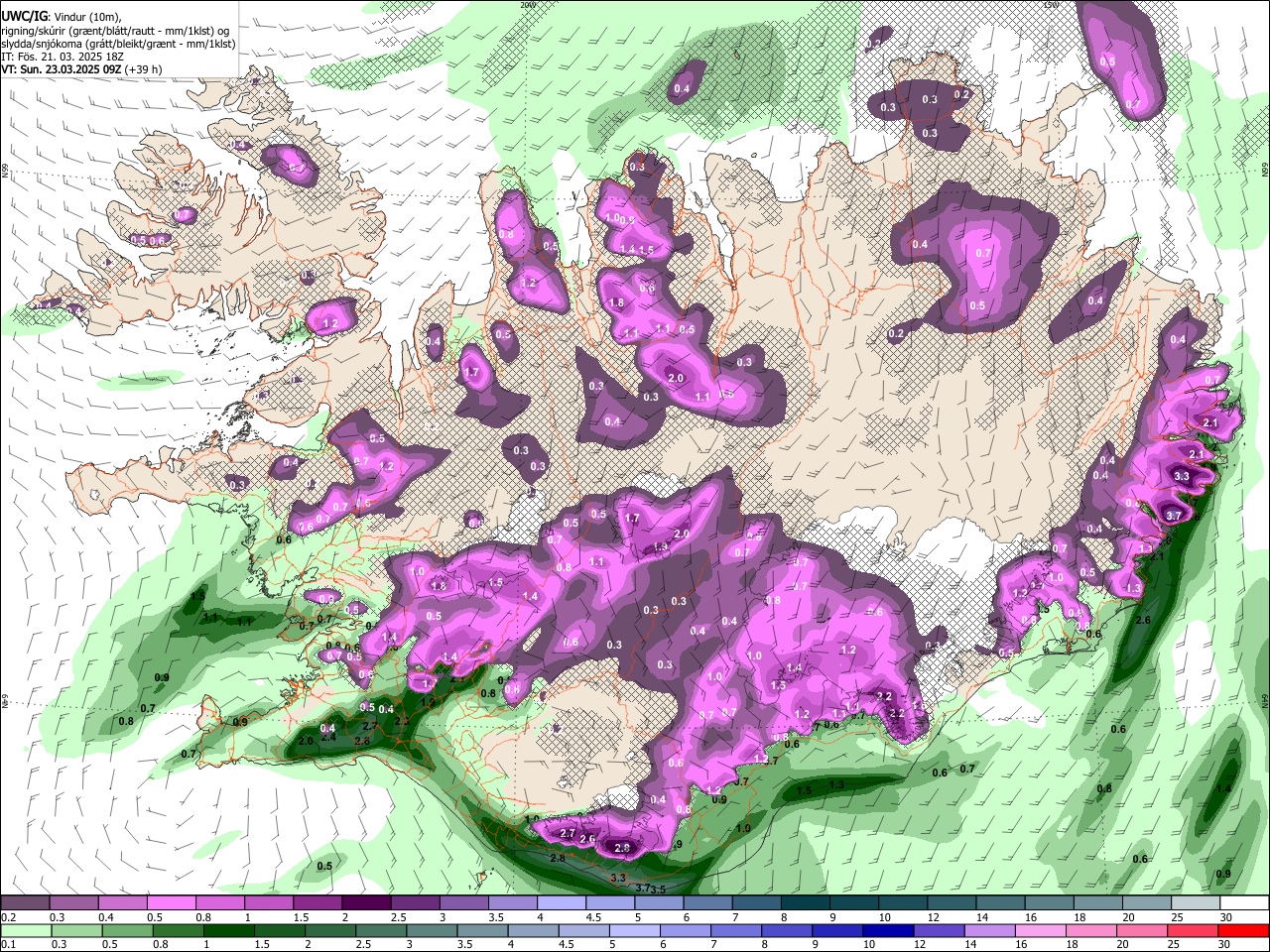Select the upper legend swatch between 6 and 7
Image resolution: width=1270 pixels, height=952 pixels.
pyautogui.click(x=707, y=902)
